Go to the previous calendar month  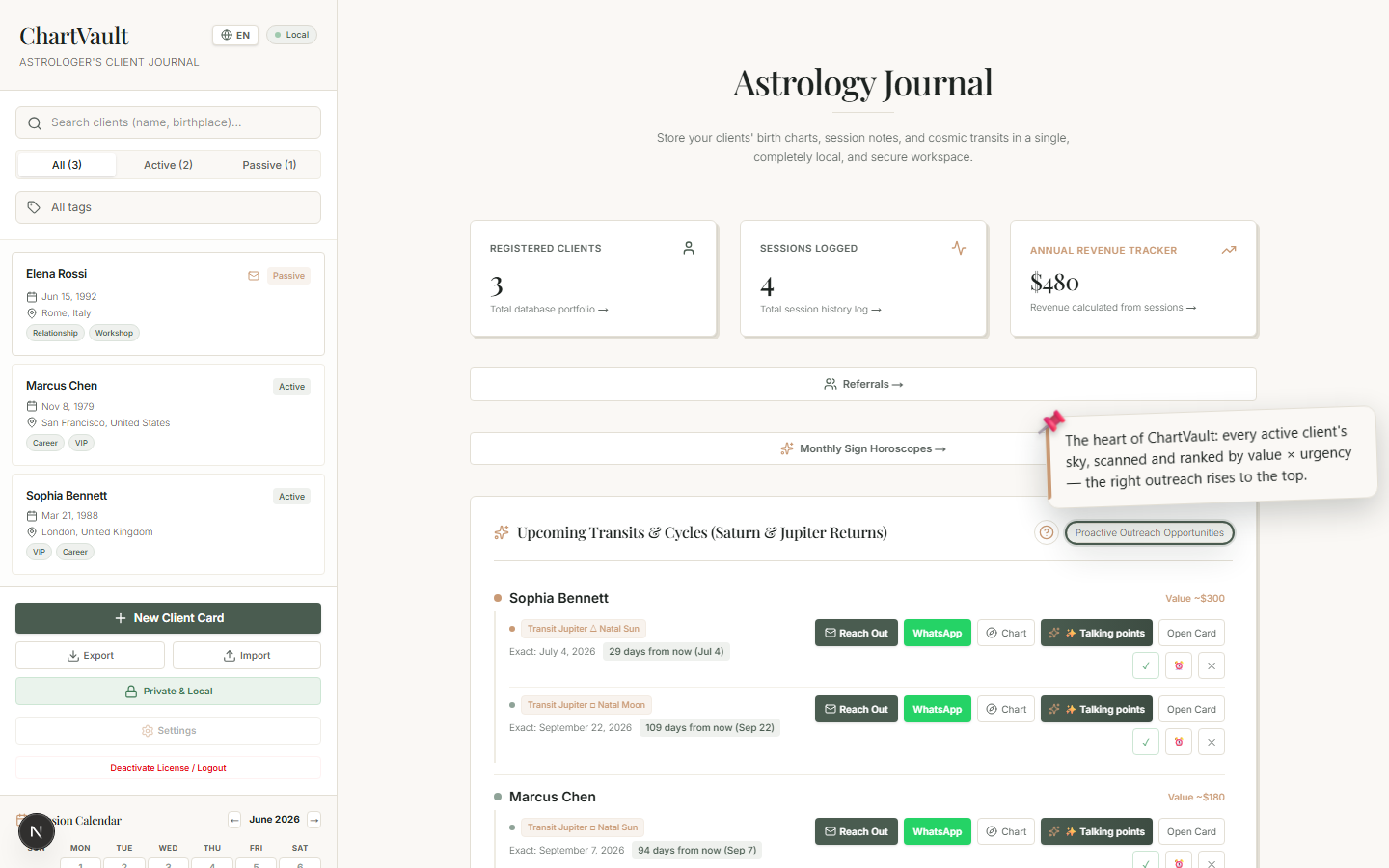pos(234,820)
